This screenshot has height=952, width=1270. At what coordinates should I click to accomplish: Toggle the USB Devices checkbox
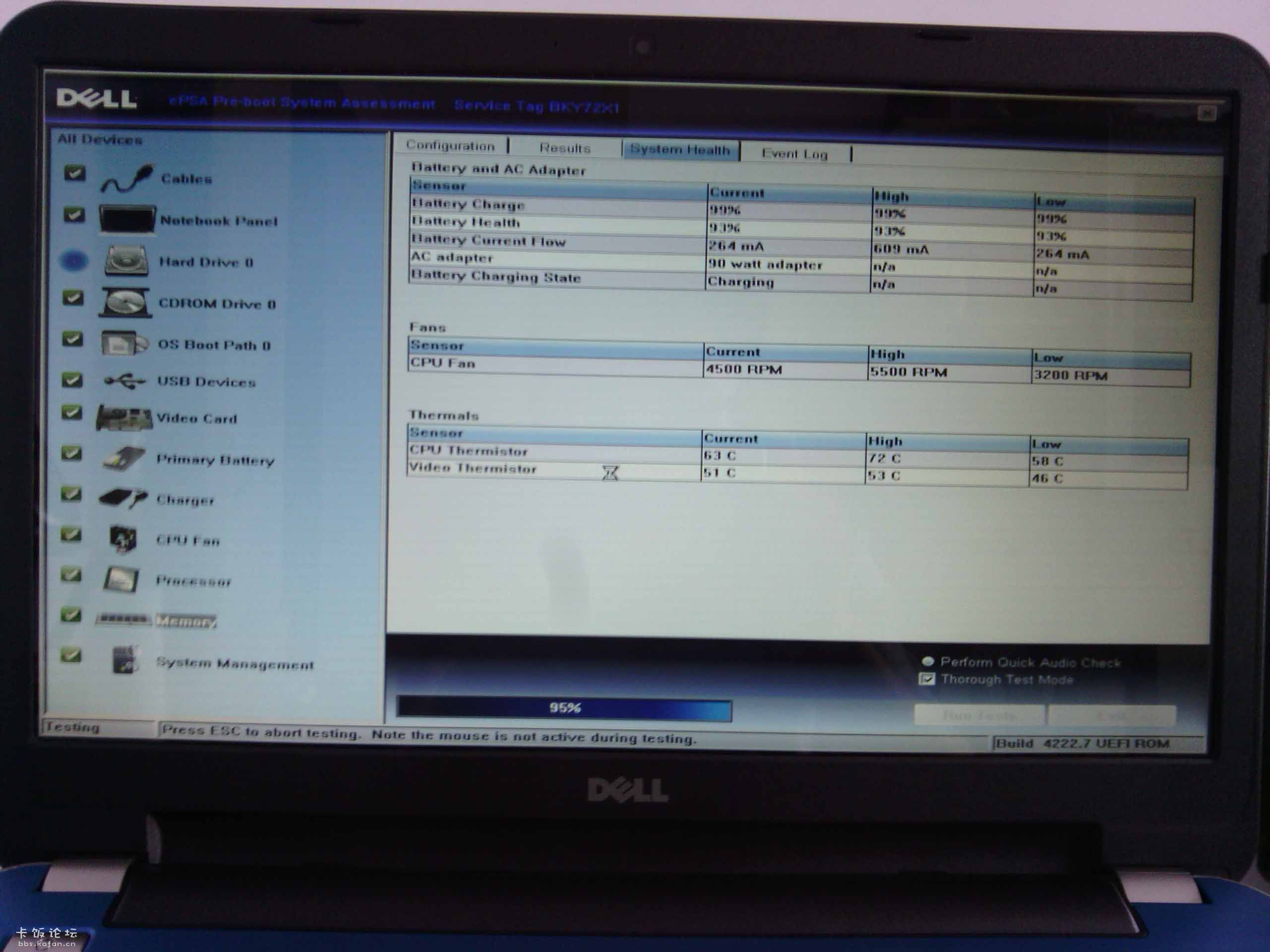click(72, 380)
